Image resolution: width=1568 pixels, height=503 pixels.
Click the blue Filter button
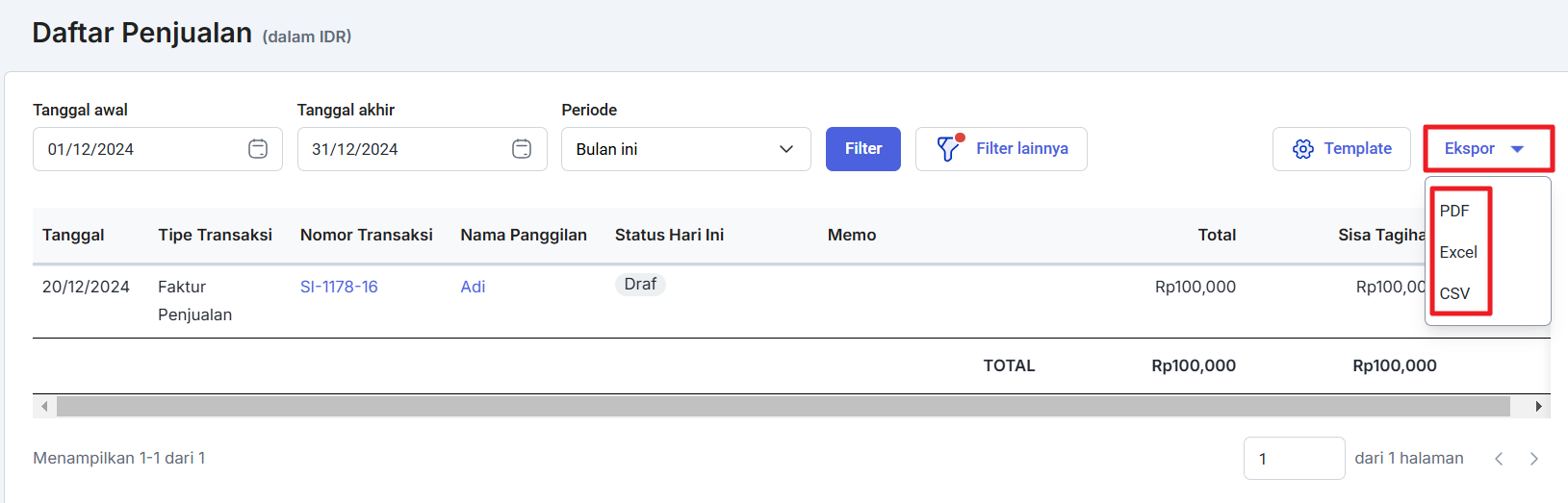863,149
